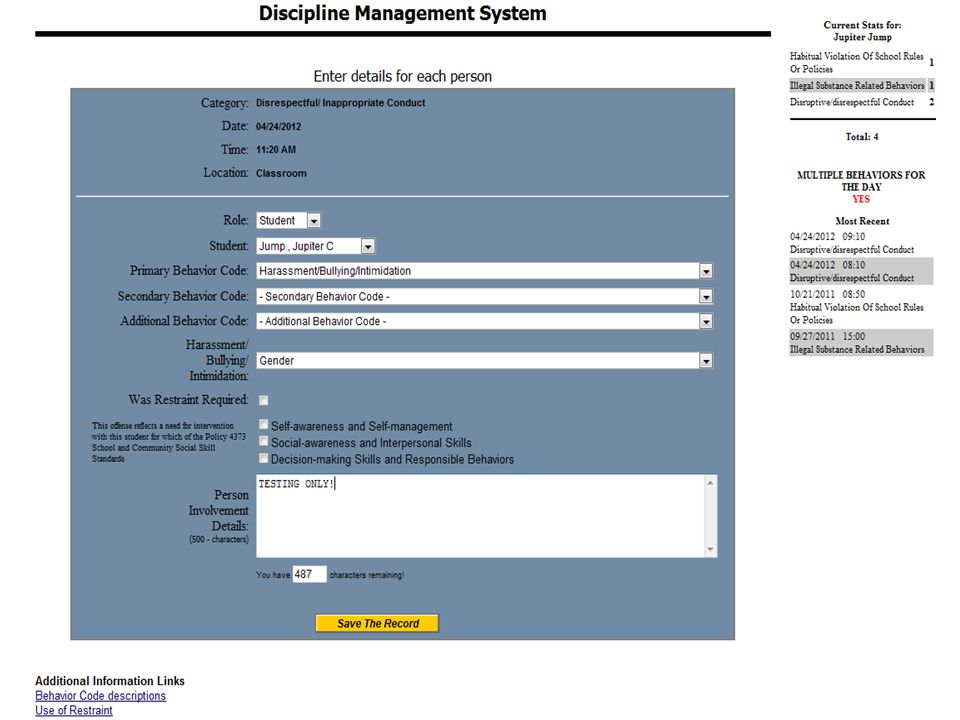Image resolution: width=960 pixels, height=720 pixels.
Task: Check Decision-making Skills and Responsible Behaviors
Action: tap(264, 458)
